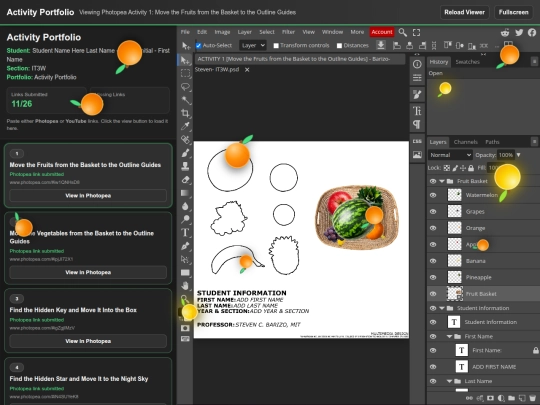Open the Character panel icon
Screen dimensions: 540x405
point(417,111)
